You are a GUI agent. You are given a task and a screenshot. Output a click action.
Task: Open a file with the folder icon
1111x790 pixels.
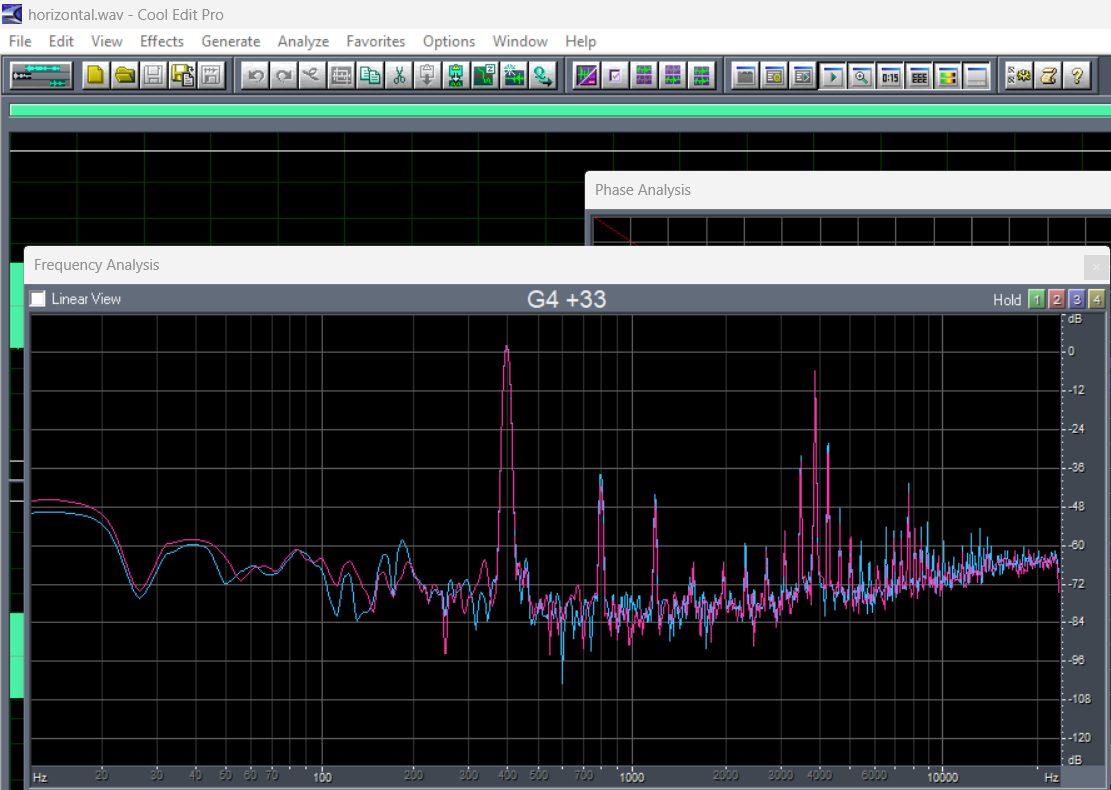coord(125,76)
